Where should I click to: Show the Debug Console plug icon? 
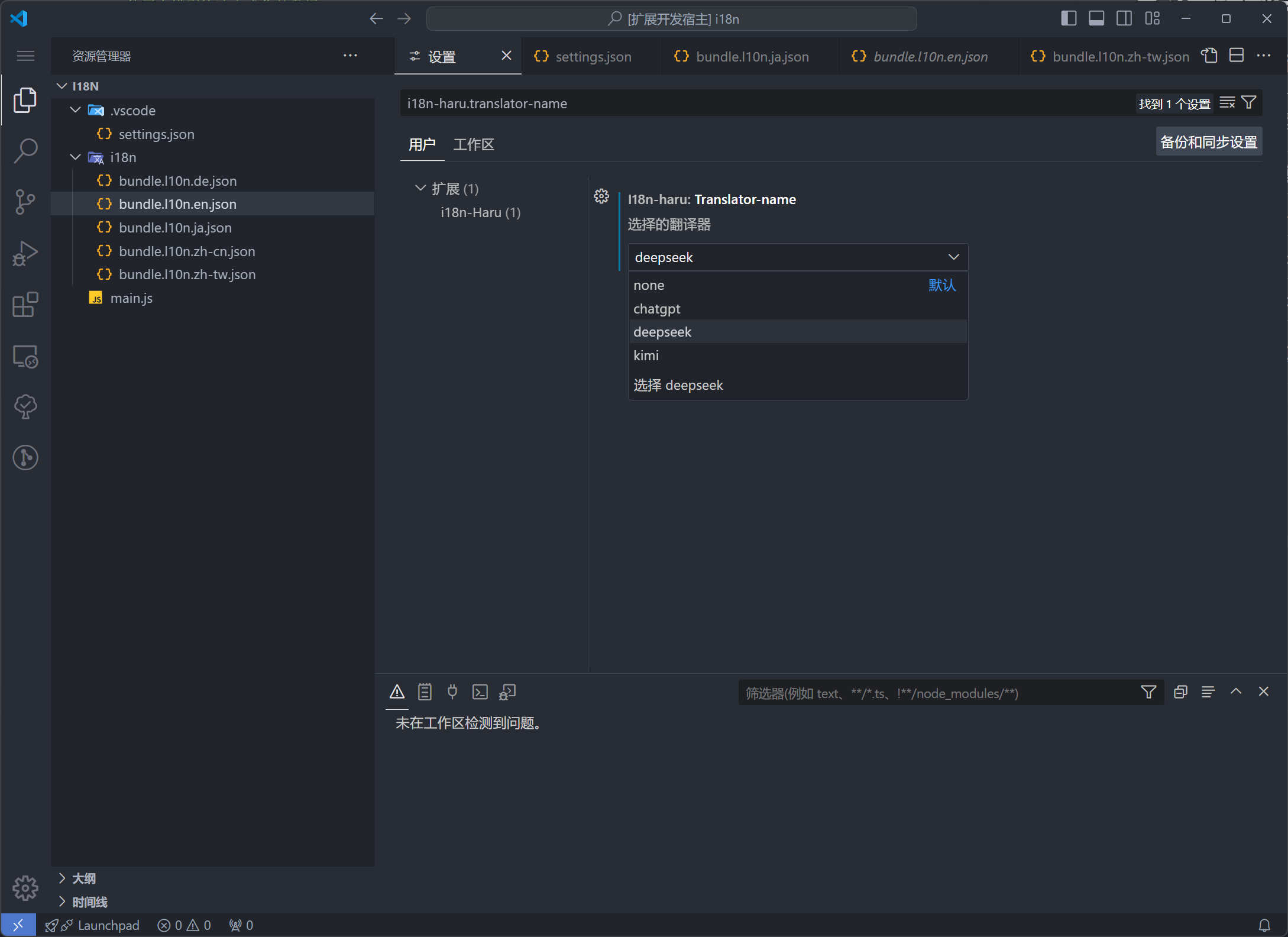pyautogui.click(x=452, y=692)
